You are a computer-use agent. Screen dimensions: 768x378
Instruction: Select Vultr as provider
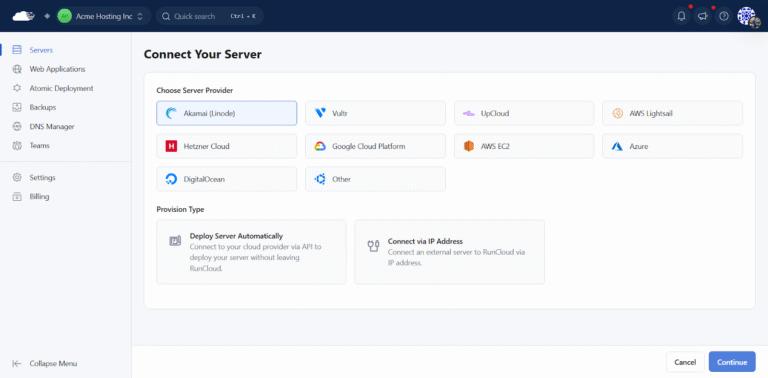tap(375, 113)
